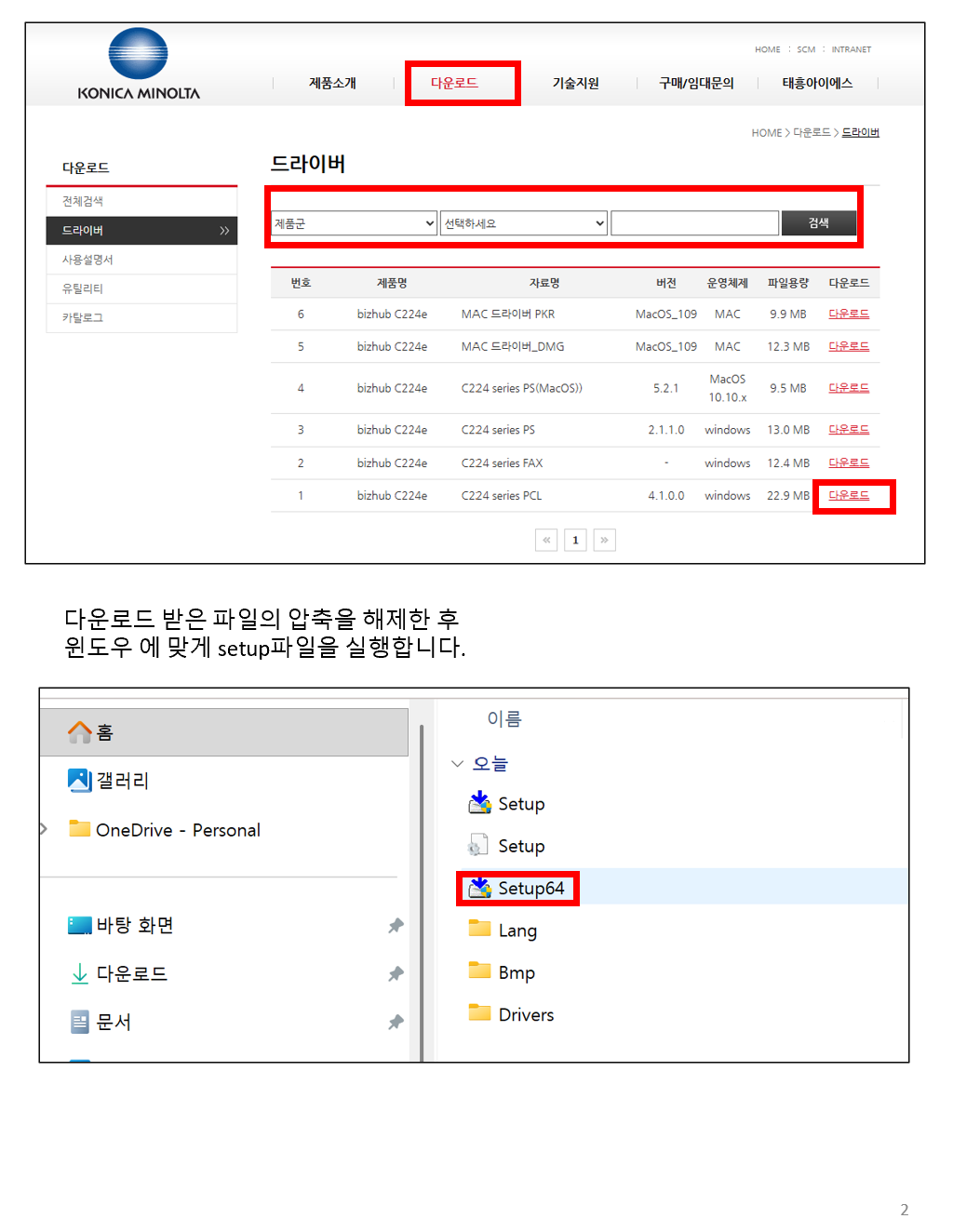The image size is (953, 1232).
Task: Open the 다운로드 top menu
Action: pyautogui.click(x=454, y=83)
